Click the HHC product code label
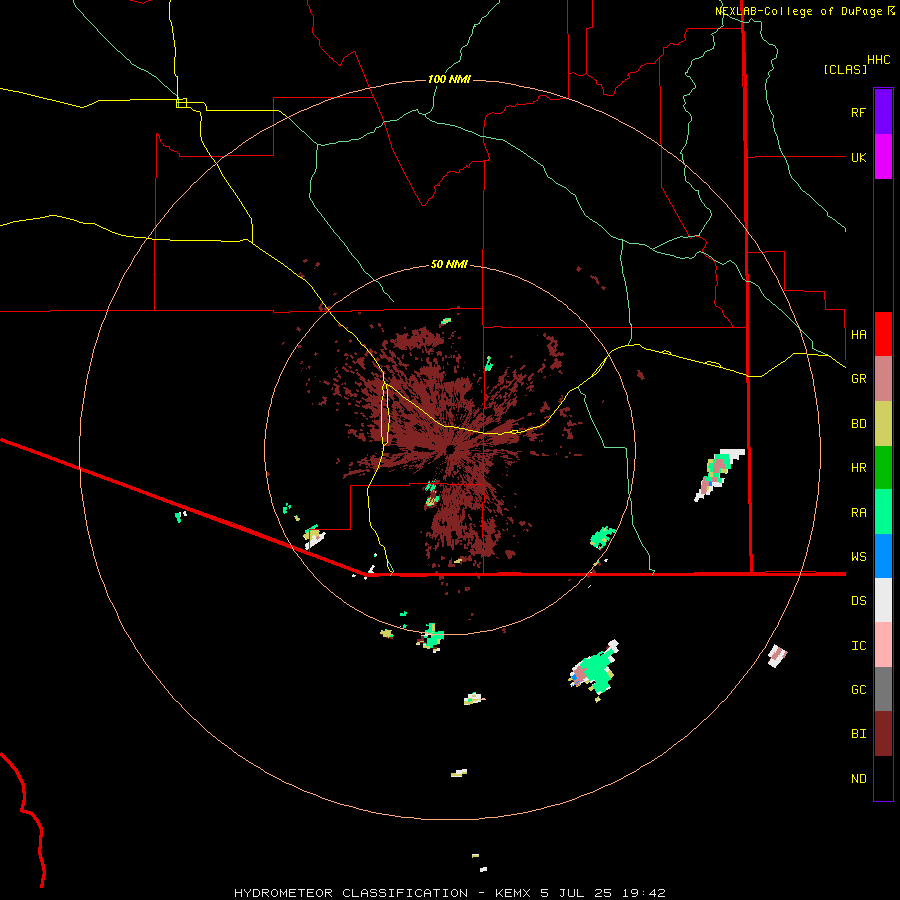The height and width of the screenshot is (900, 900). (879, 60)
